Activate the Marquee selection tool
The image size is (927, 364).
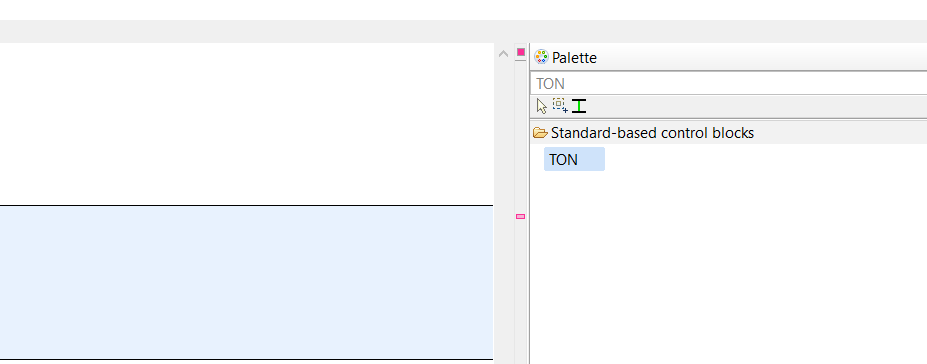pyautogui.click(x=560, y=105)
